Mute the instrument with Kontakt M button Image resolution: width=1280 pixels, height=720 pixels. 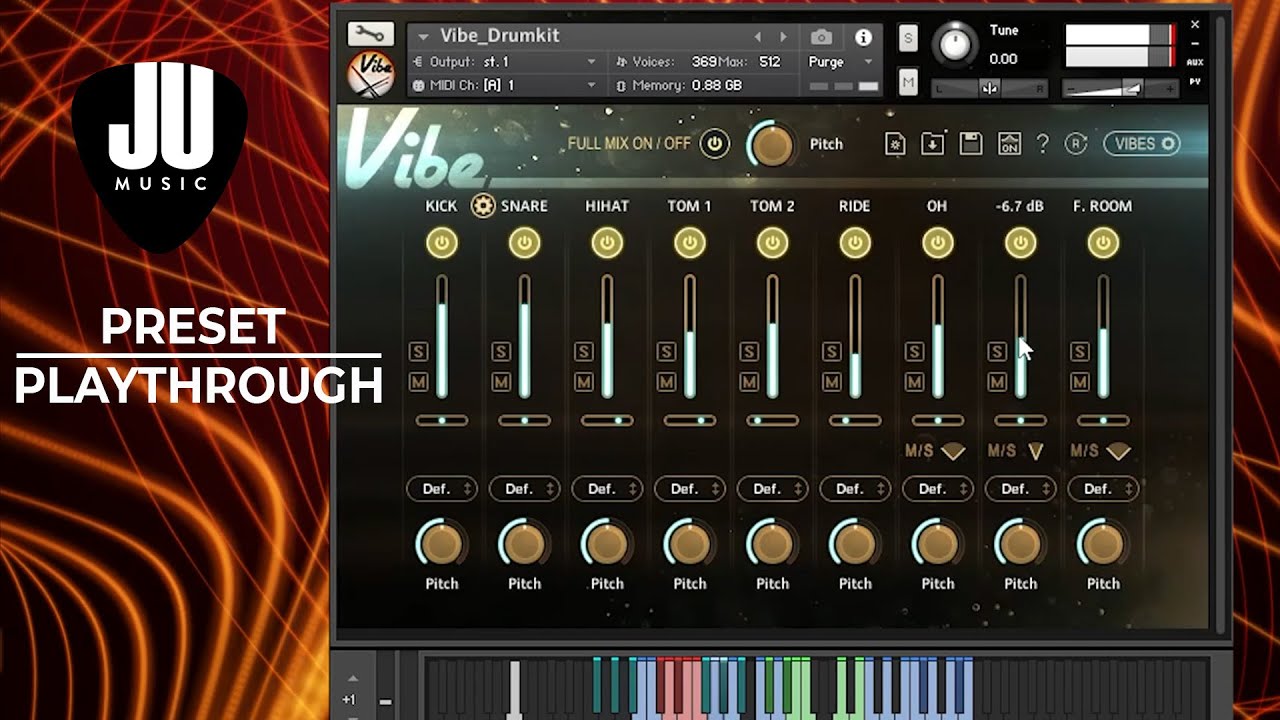(908, 84)
